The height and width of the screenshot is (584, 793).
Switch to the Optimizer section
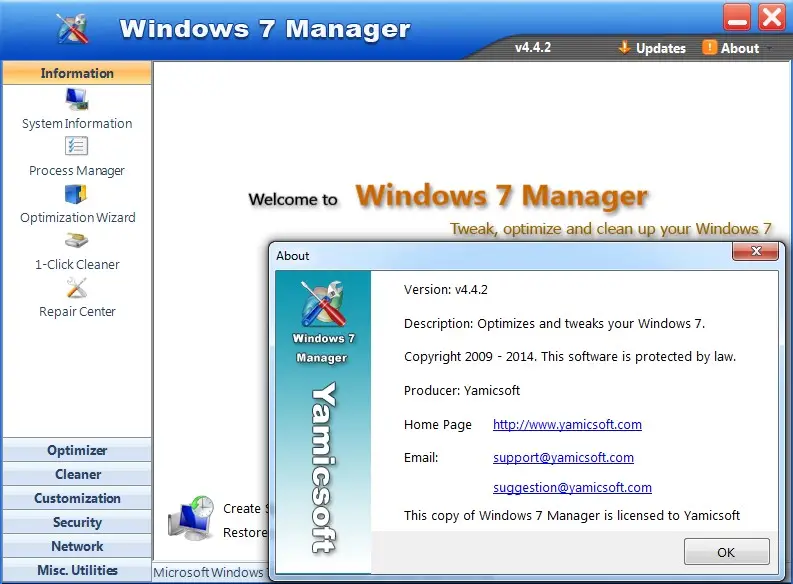[x=77, y=450]
